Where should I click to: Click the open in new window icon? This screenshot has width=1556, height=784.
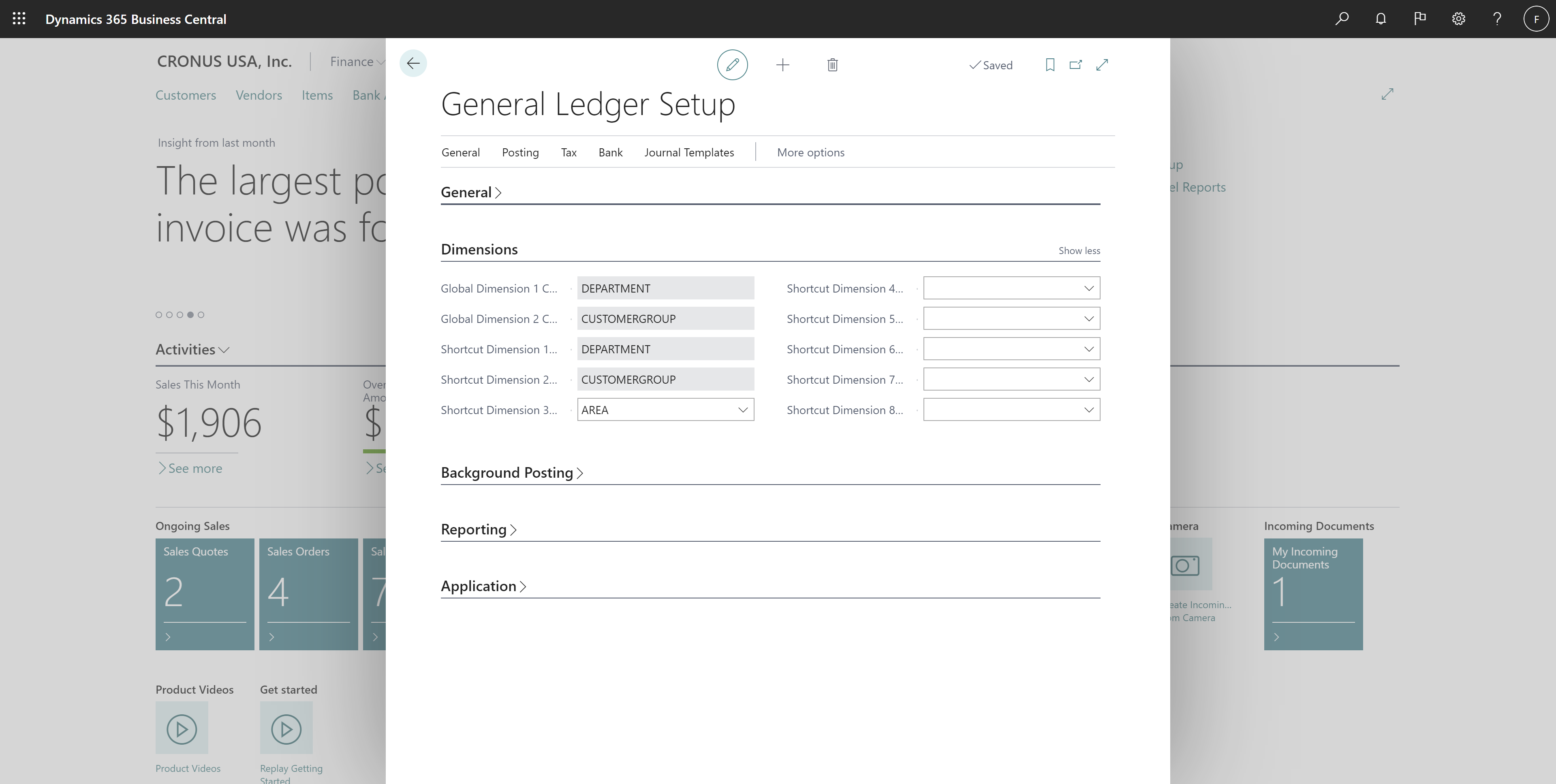pyautogui.click(x=1075, y=64)
